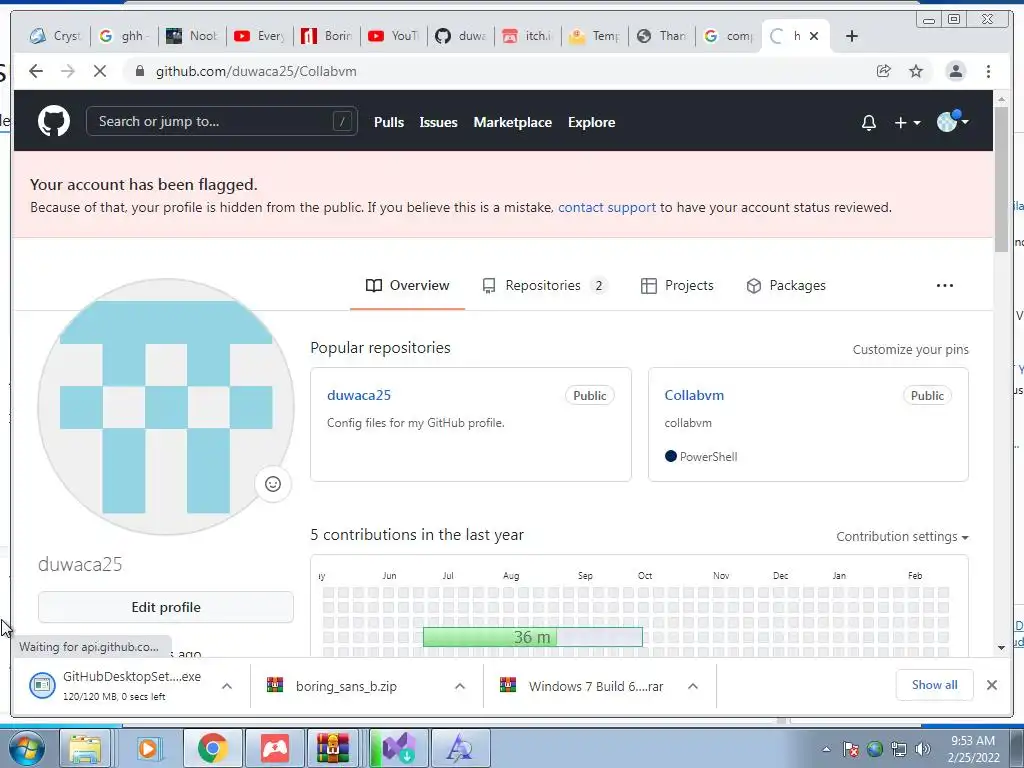1024x768 pixels.
Task: Open Windows Explorer from taskbar
Action: tap(85, 748)
